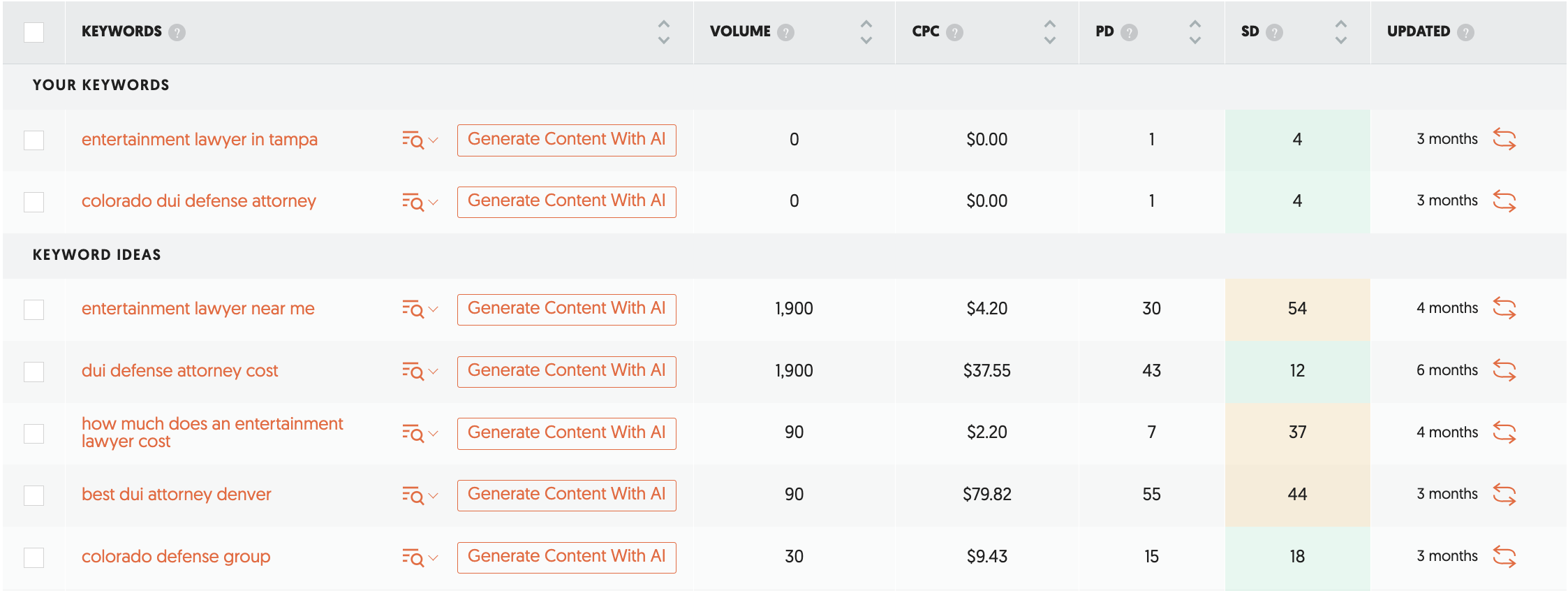Select the best dui attorney denver checkbox
Image resolution: width=1568 pixels, height=591 pixels.
[x=34, y=495]
